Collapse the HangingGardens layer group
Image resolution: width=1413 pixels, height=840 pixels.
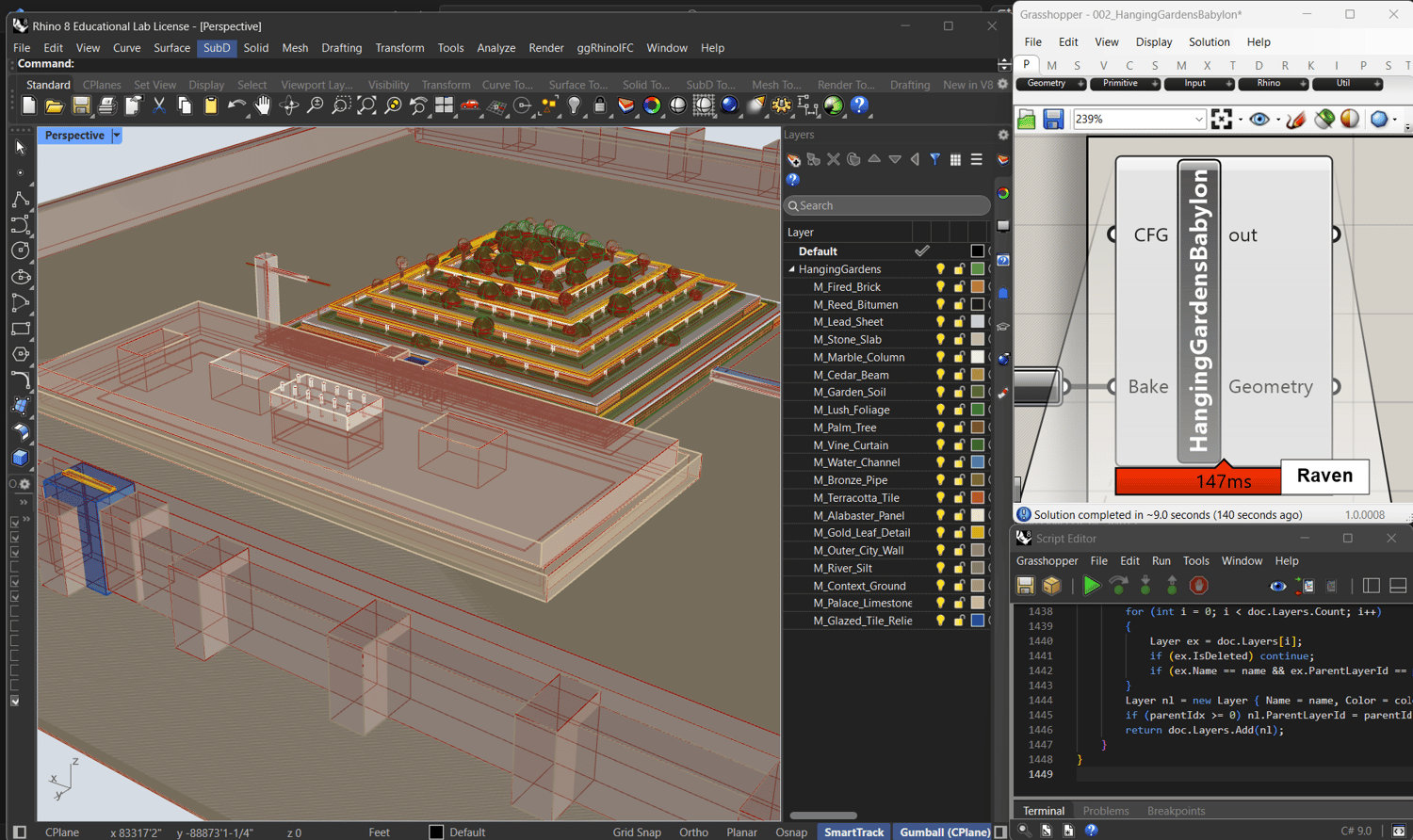pos(791,269)
